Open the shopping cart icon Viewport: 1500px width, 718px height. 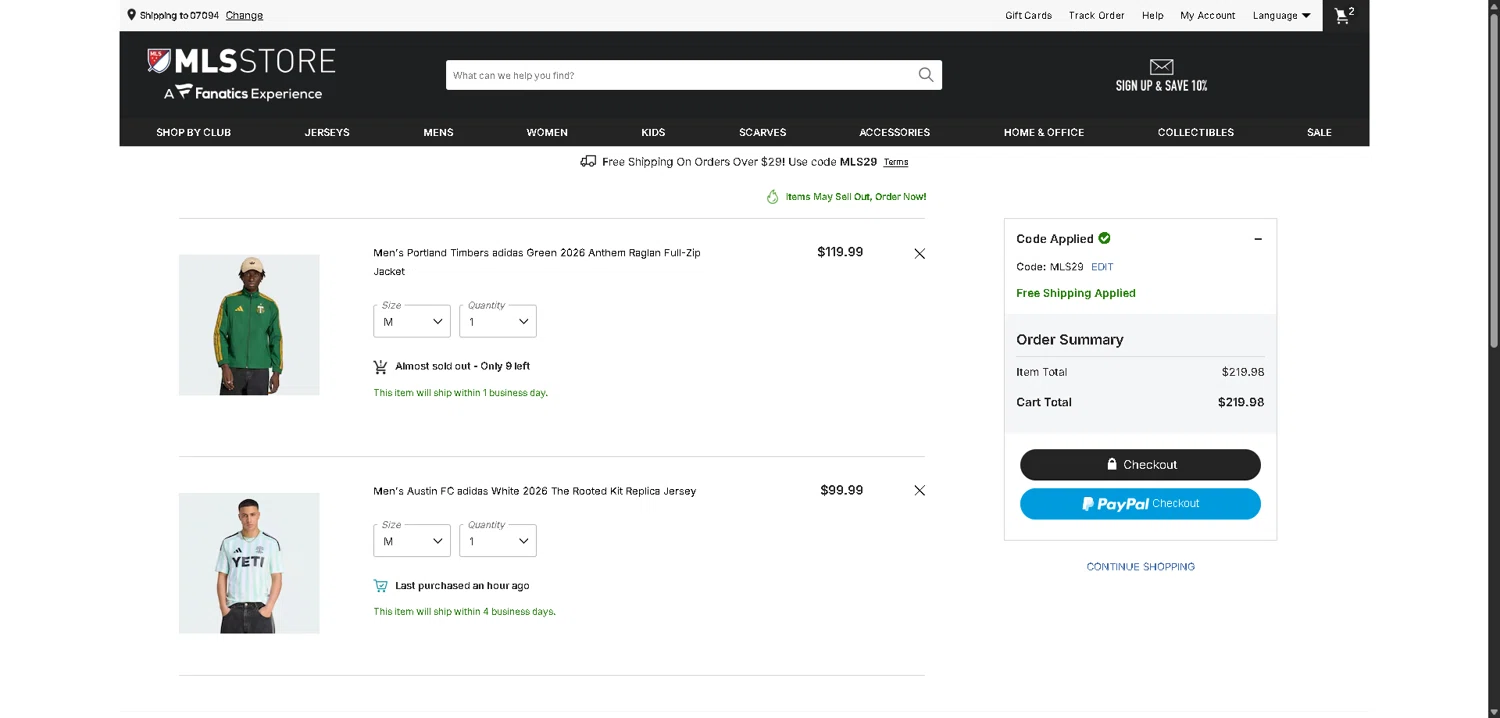click(1342, 15)
